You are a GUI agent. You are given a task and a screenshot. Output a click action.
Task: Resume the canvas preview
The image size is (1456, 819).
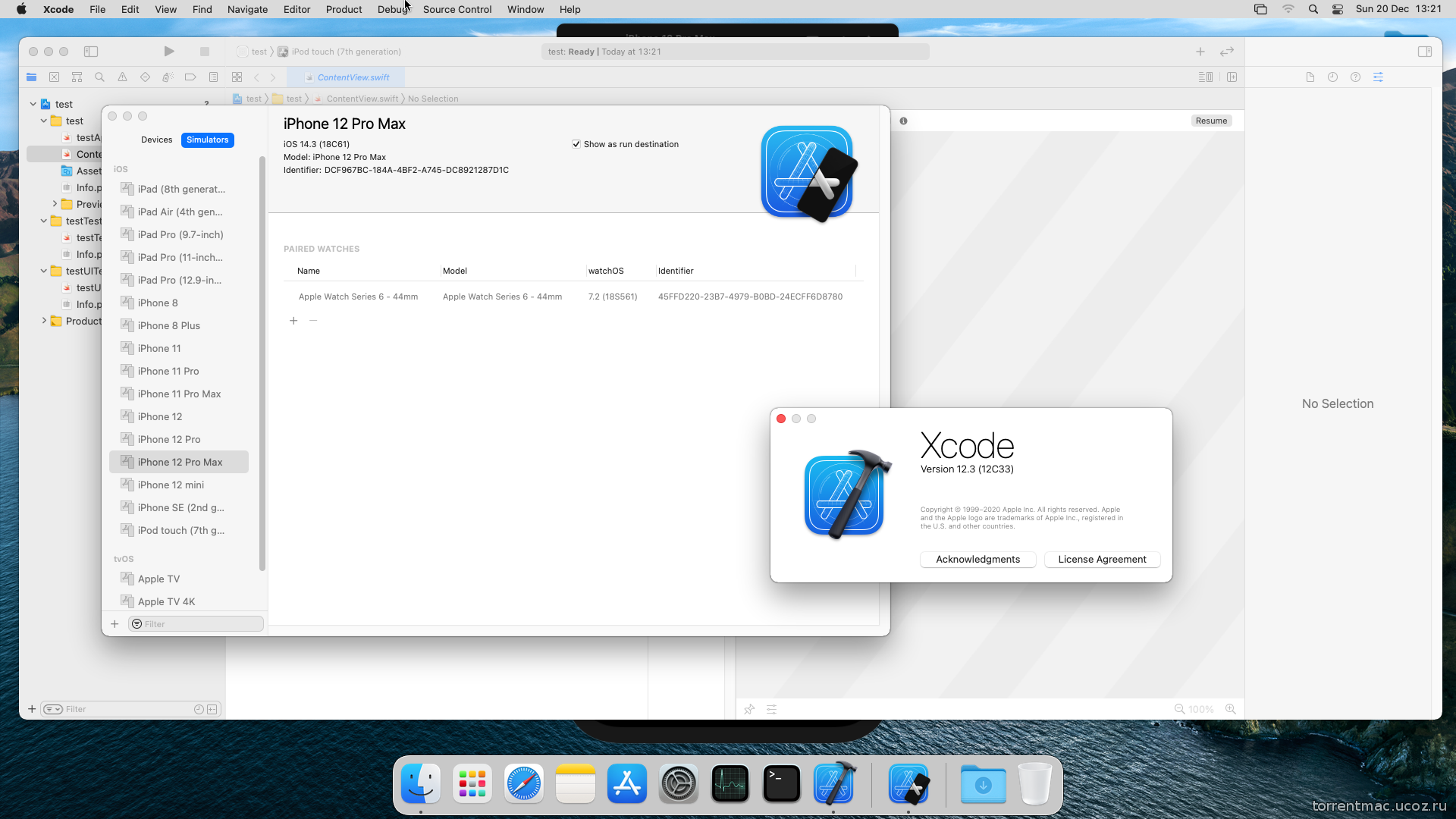1211,121
